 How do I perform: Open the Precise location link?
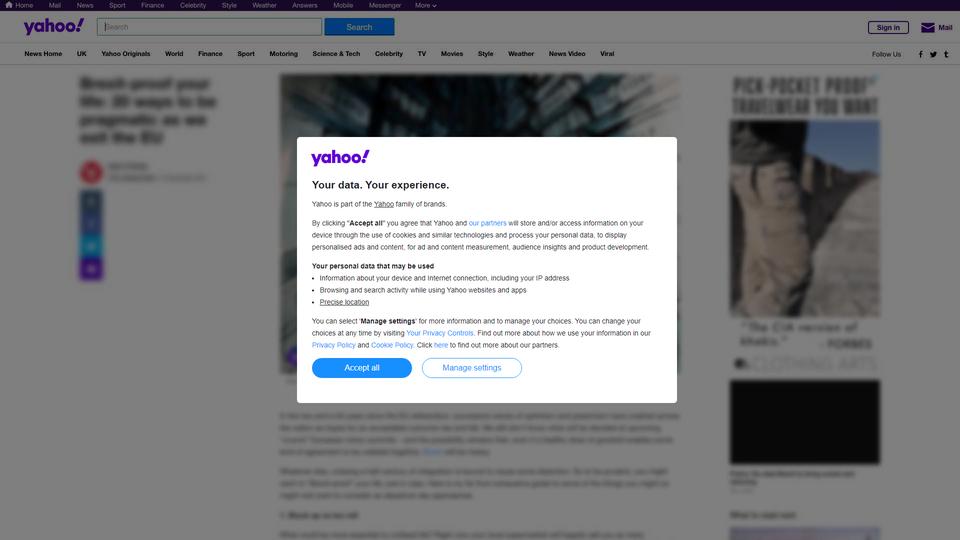tap(344, 302)
